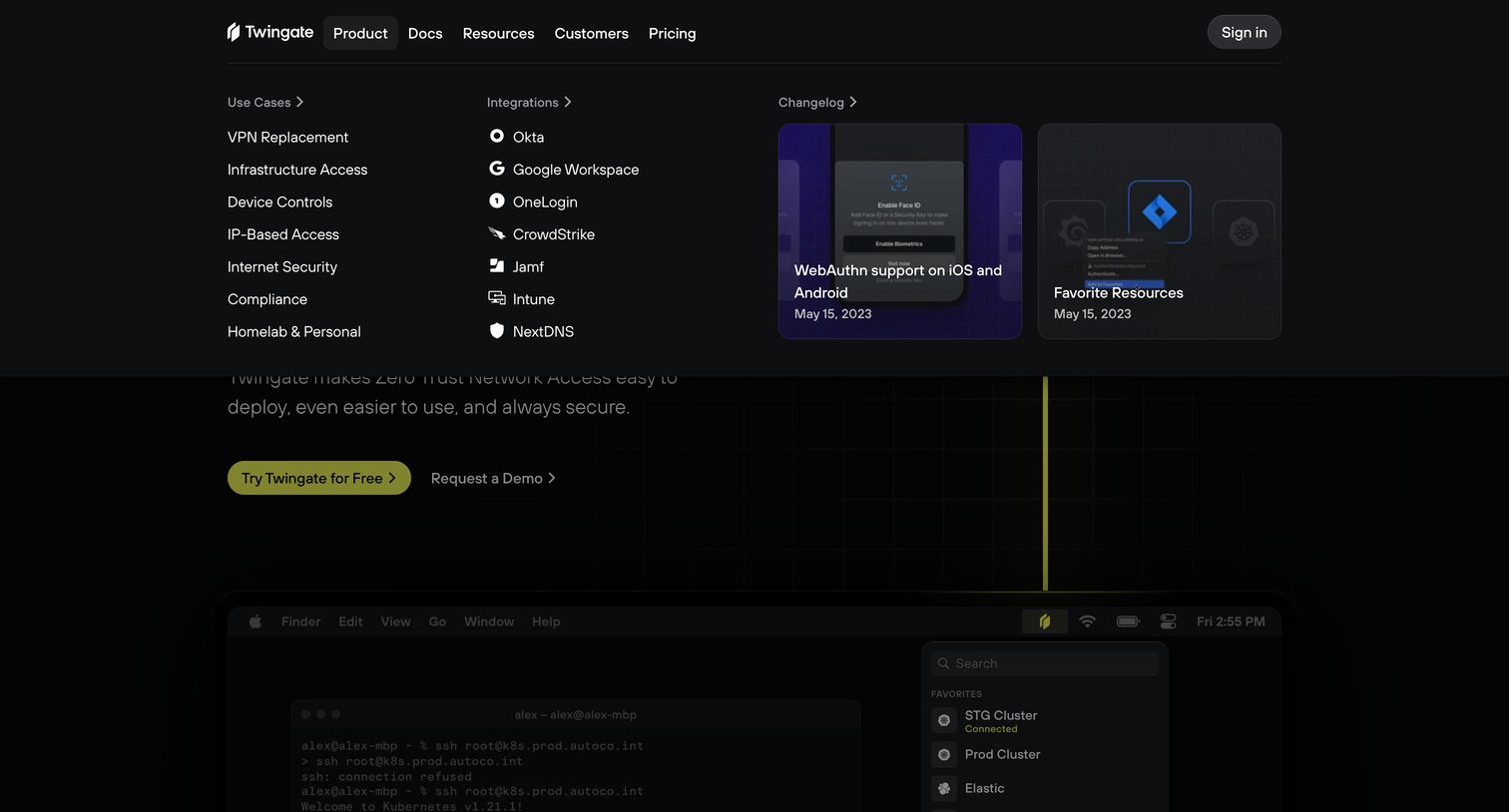Click the Window item in mock menu bar
Screen dimensions: 1509x812
pyautogui.click(x=489, y=621)
